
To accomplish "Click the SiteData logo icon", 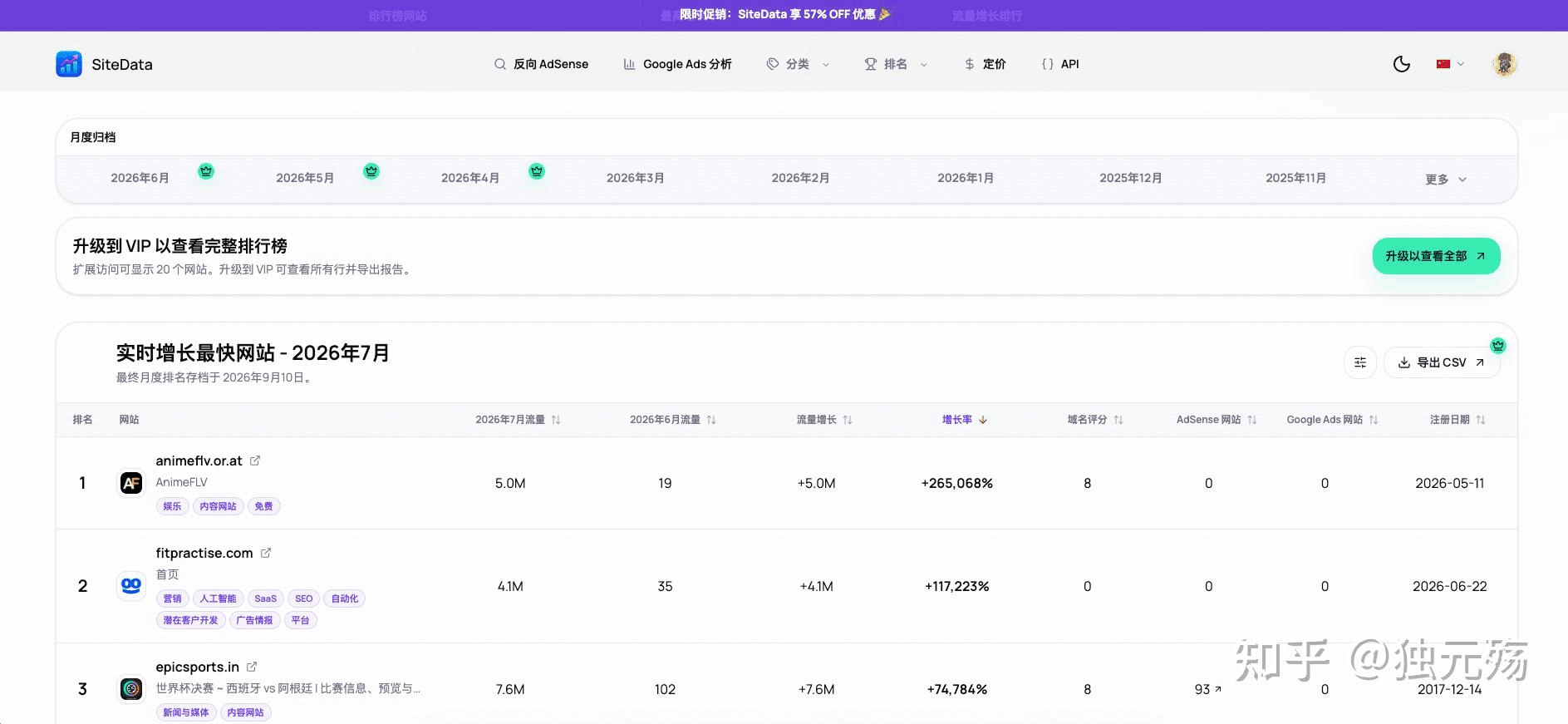I will [69, 64].
